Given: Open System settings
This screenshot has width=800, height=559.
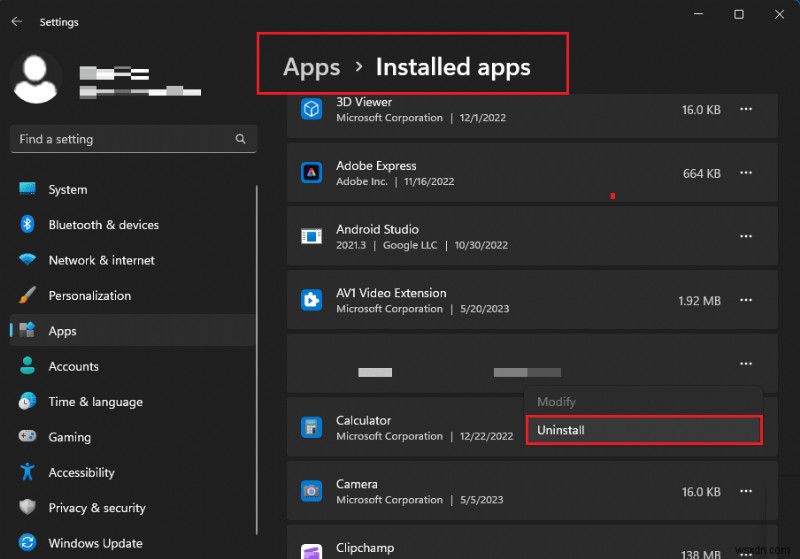Looking at the screenshot, I should tap(133, 189).
